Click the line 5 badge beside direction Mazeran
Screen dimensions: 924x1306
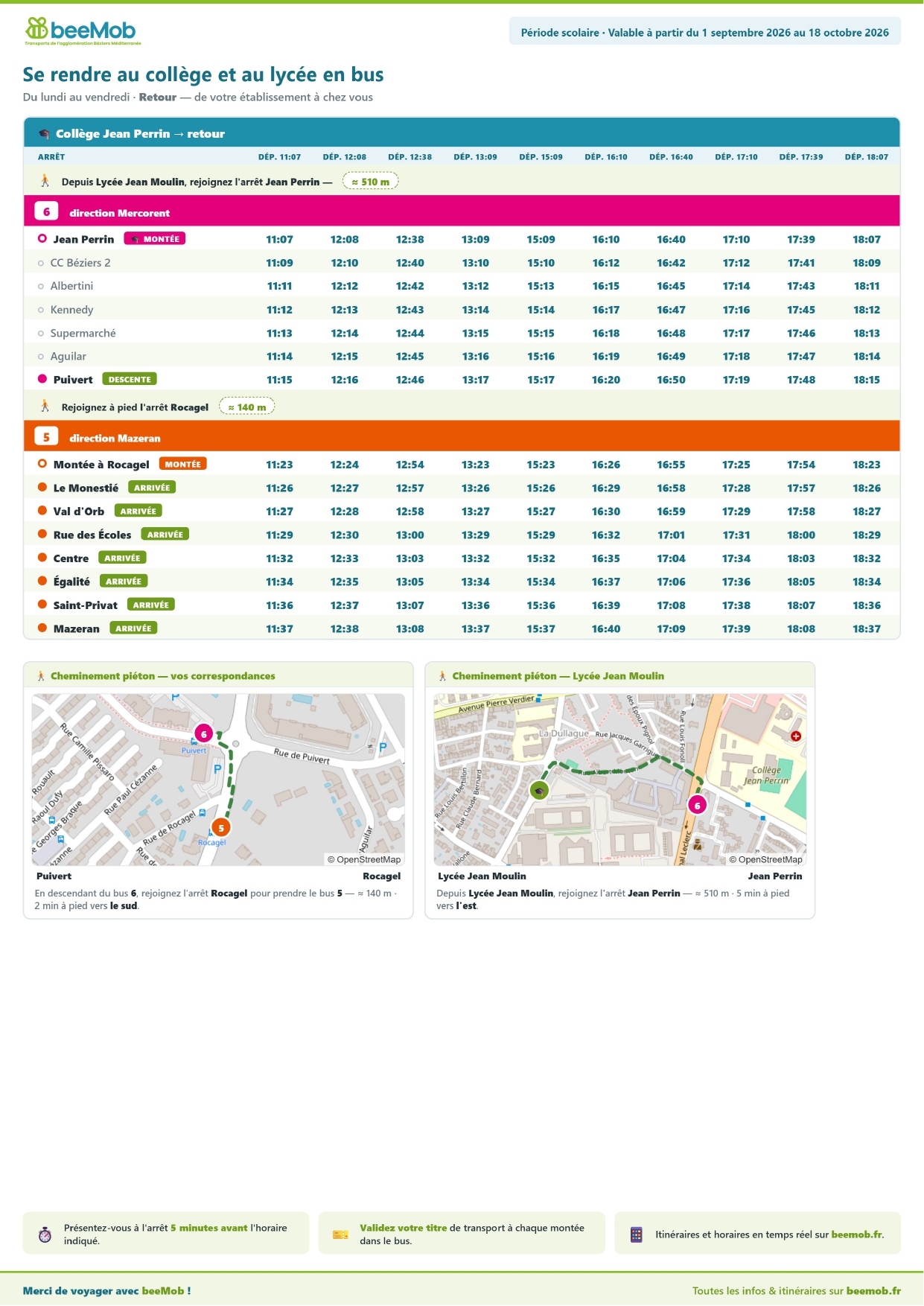click(46, 437)
